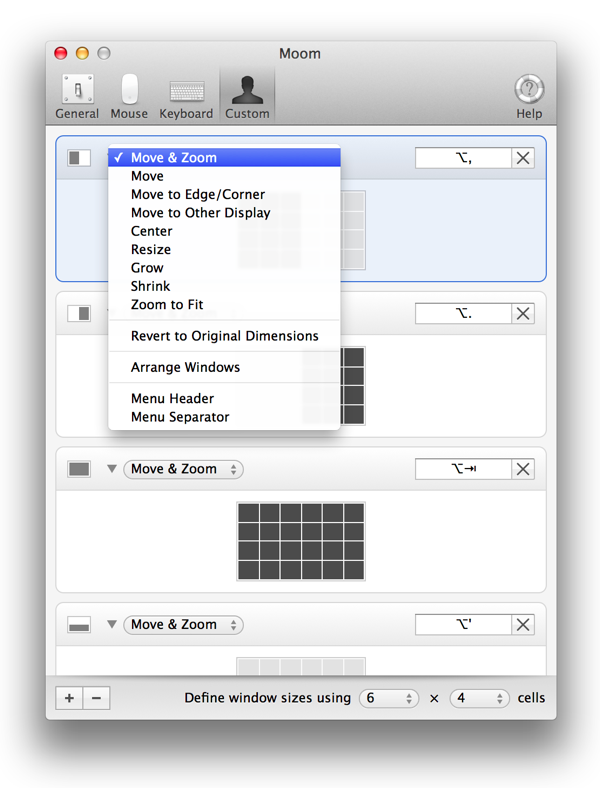Choose Move & Zoom in the popup menu
The width and height of the screenshot is (600, 788).
click(224, 158)
